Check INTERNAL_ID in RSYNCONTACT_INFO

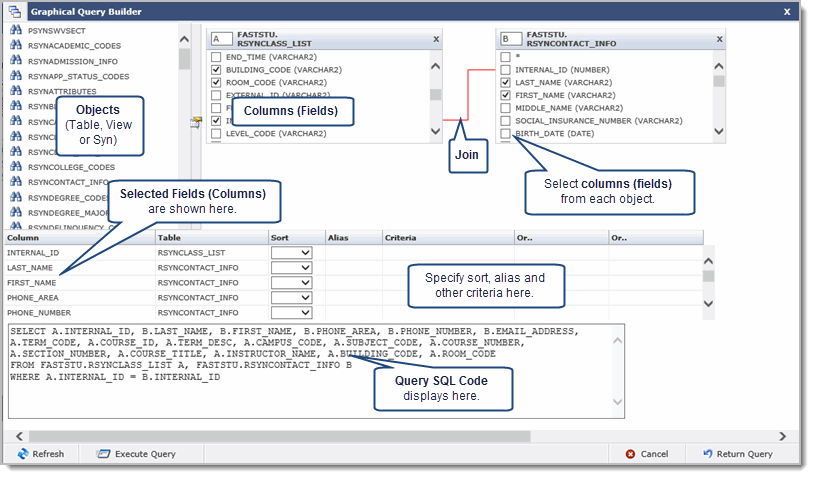click(506, 69)
